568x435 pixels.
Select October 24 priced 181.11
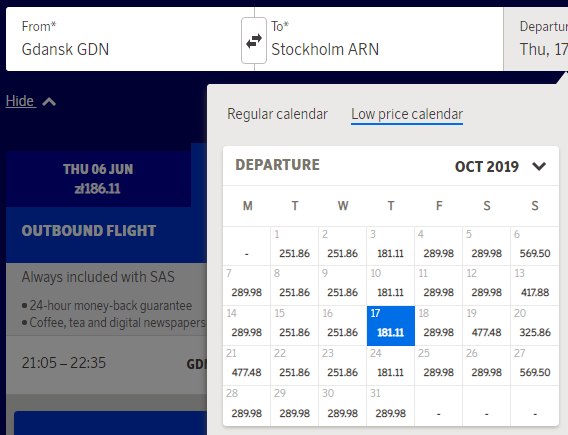click(x=390, y=365)
